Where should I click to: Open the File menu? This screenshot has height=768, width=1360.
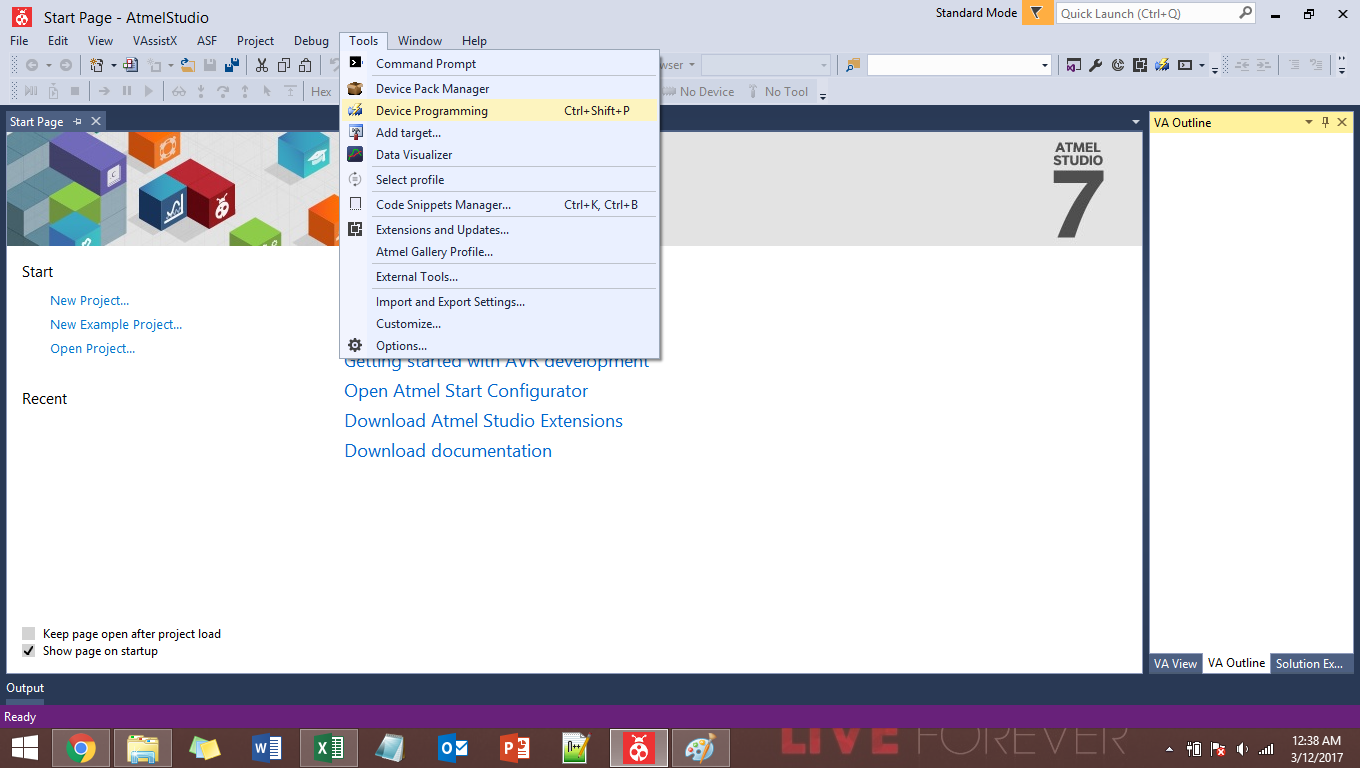[19, 40]
